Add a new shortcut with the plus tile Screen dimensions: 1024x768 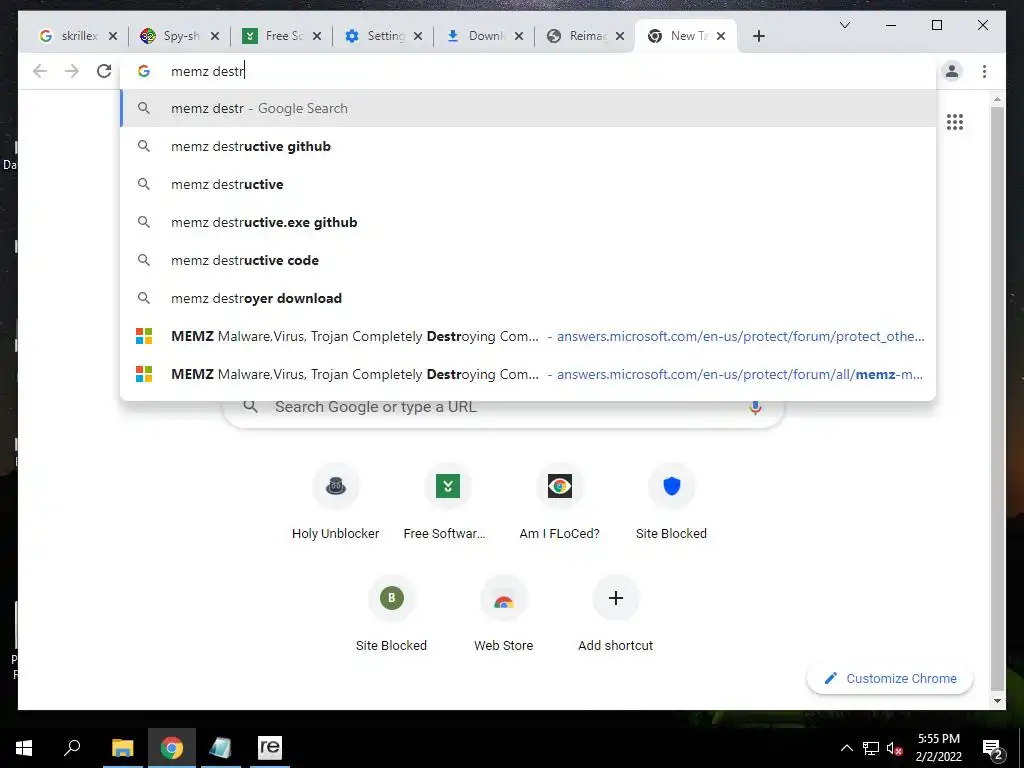pos(615,614)
